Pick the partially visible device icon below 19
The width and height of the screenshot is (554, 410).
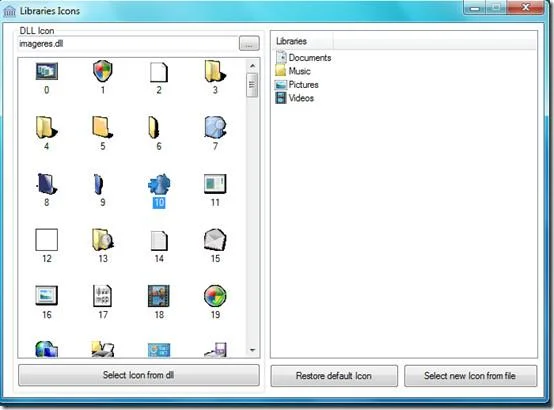[x=215, y=350]
